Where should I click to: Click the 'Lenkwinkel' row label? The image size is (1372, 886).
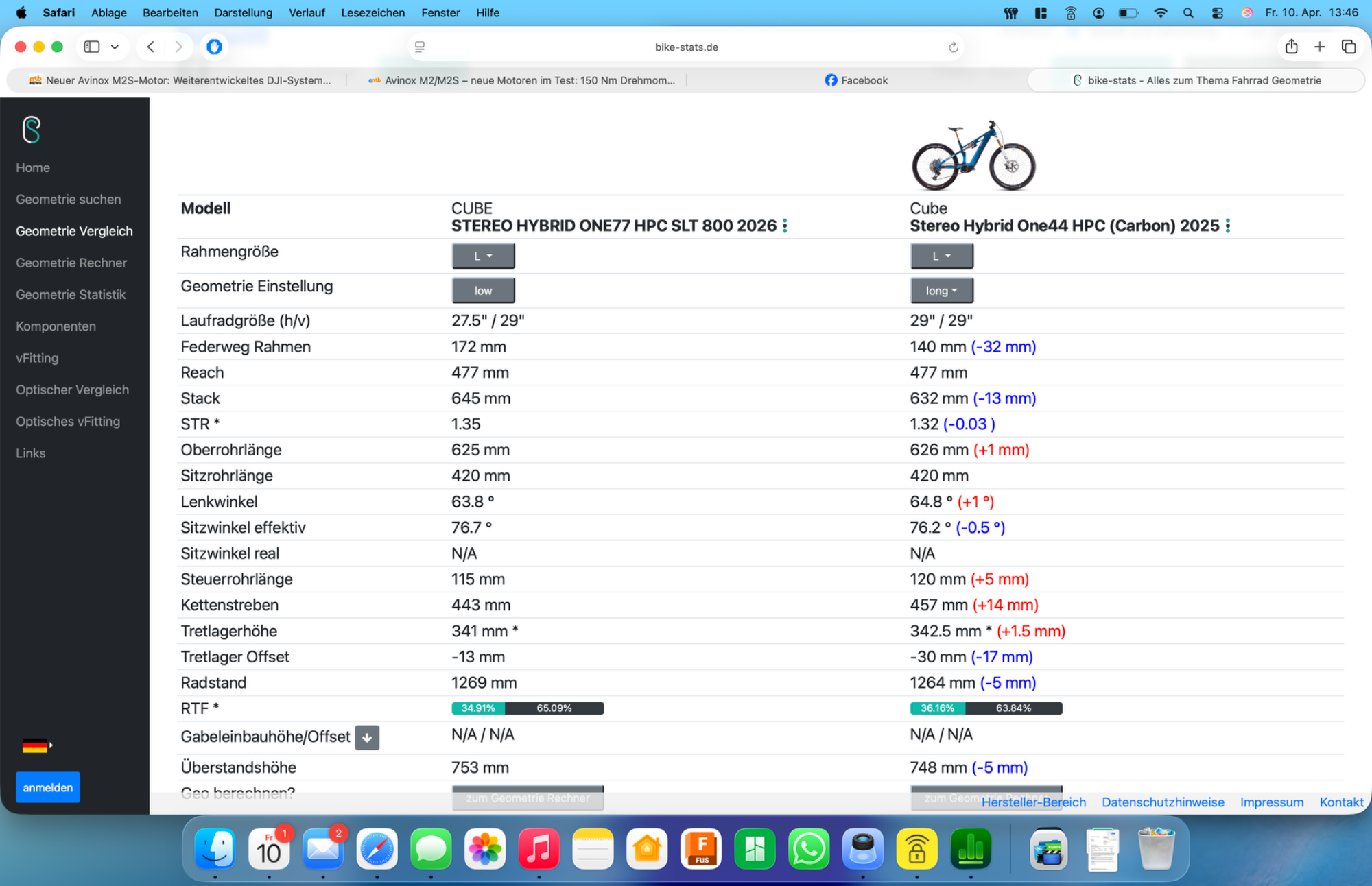pos(220,502)
